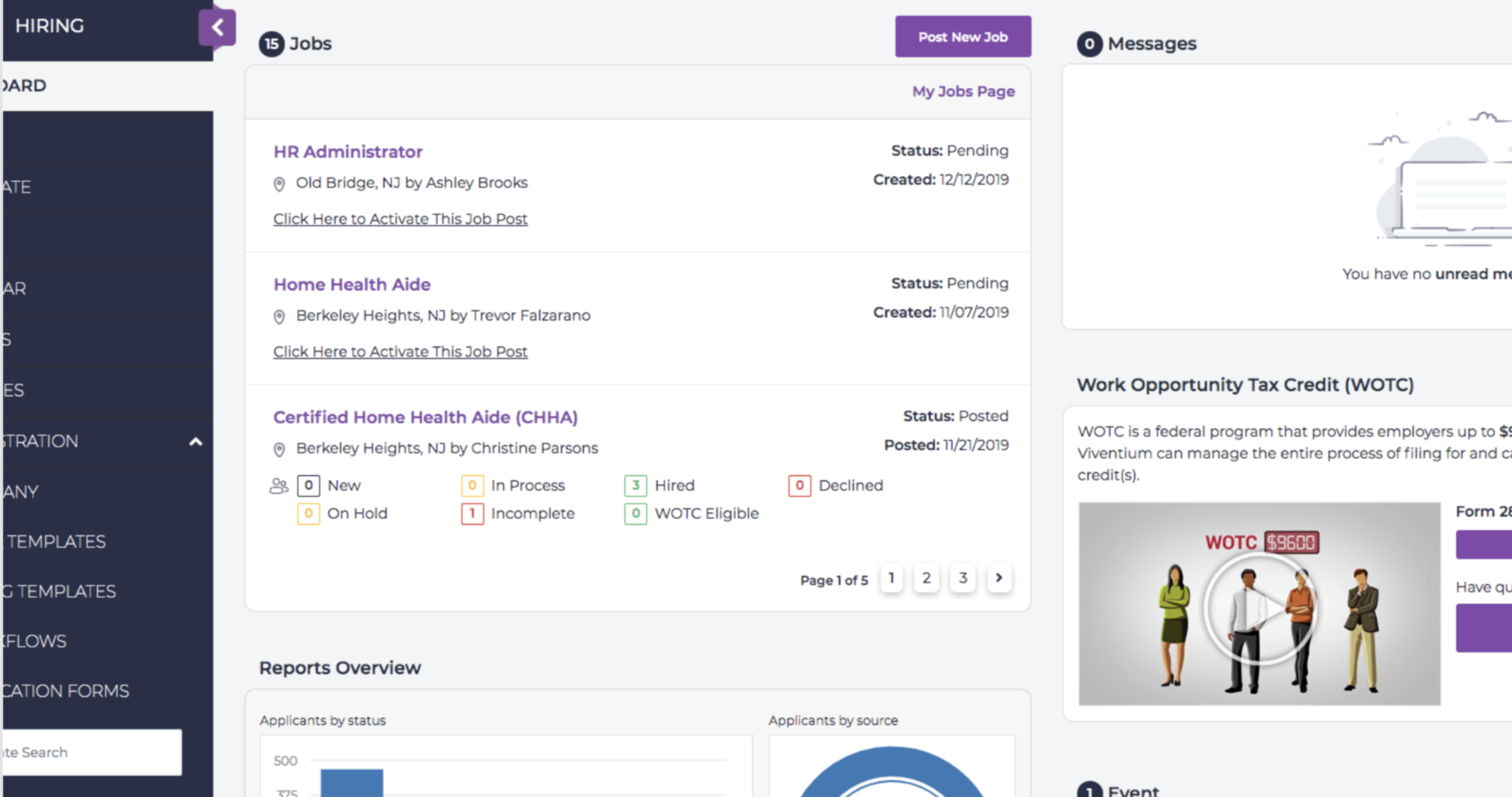
Task: Open the HR Administrator job
Action: tap(348, 152)
